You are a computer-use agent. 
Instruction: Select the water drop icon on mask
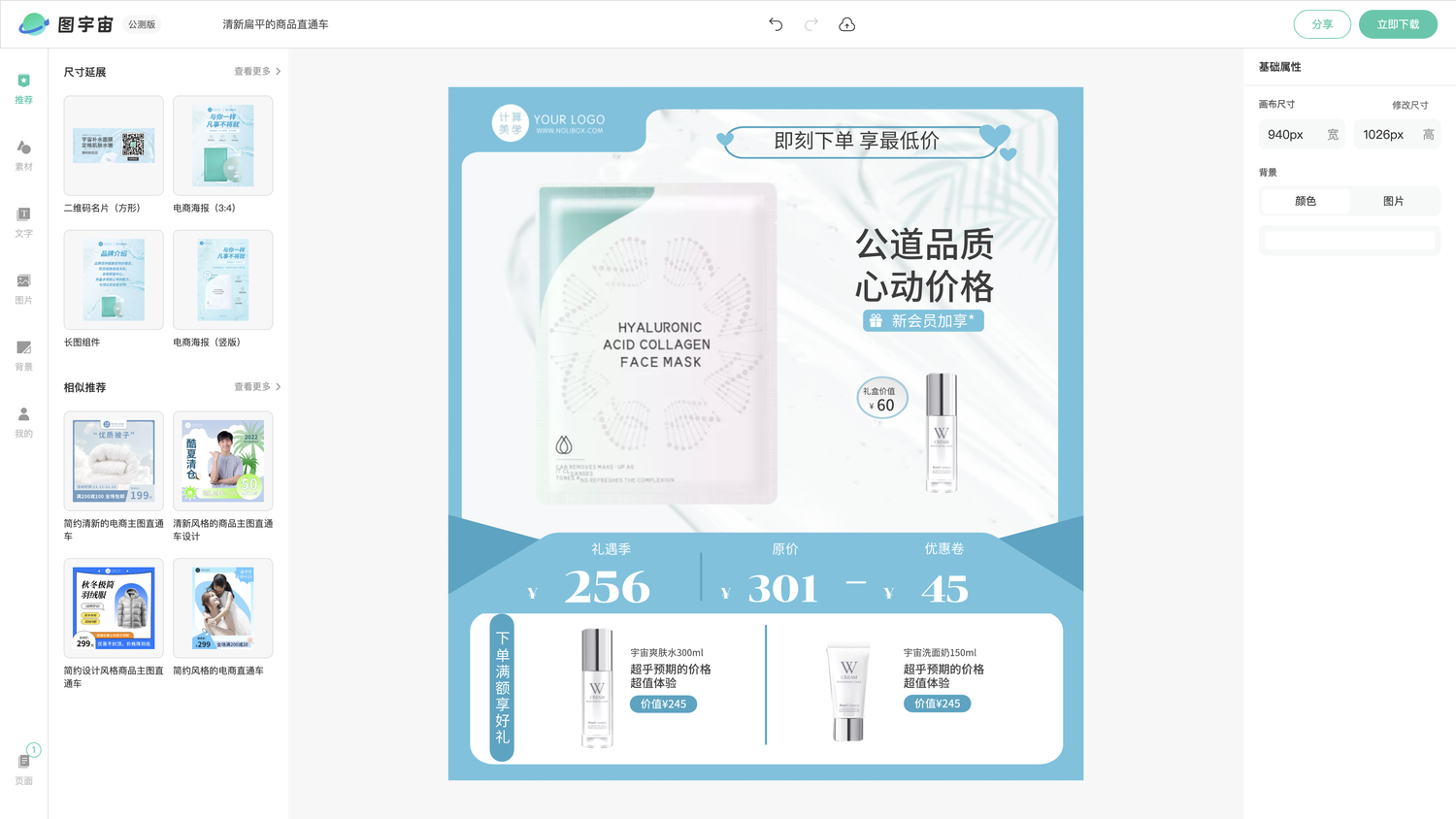click(x=564, y=444)
